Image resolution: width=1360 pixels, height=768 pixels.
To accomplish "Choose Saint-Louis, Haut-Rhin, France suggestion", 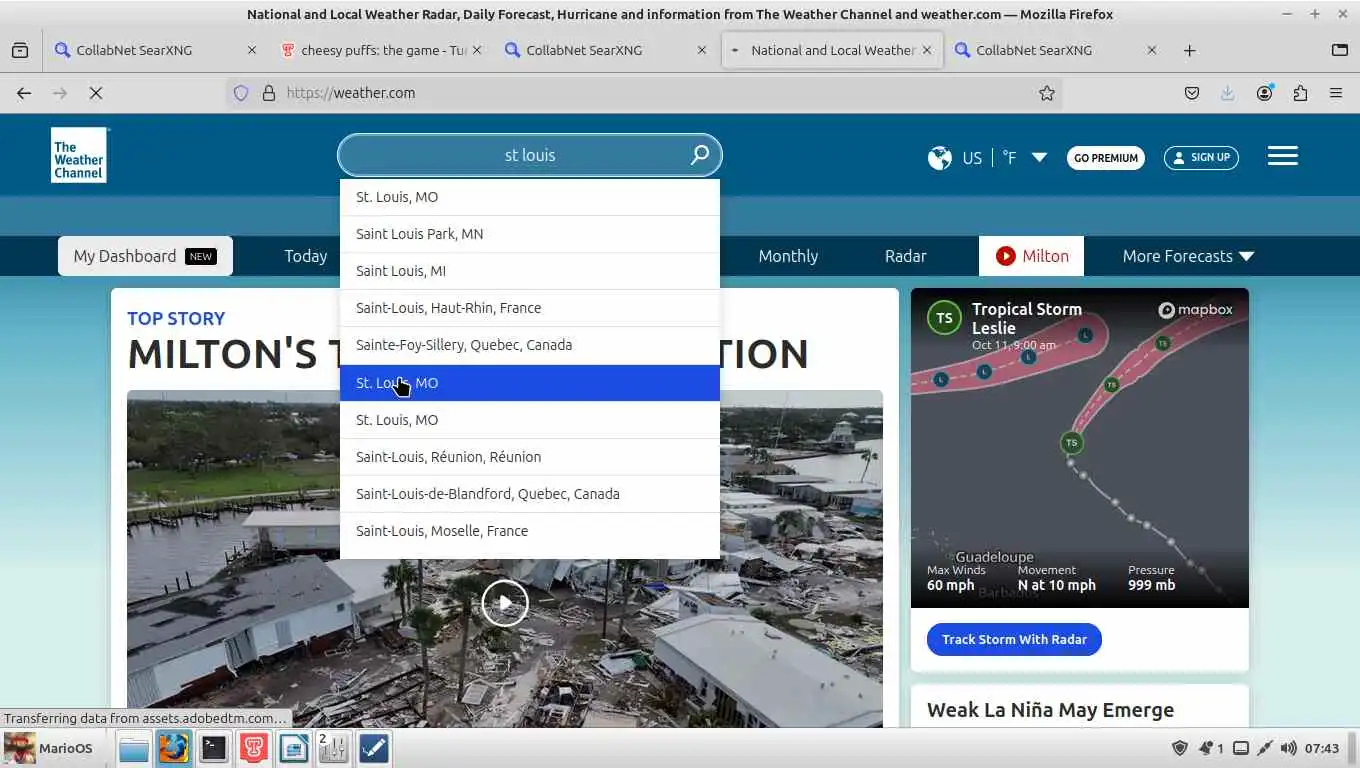I will (530, 308).
